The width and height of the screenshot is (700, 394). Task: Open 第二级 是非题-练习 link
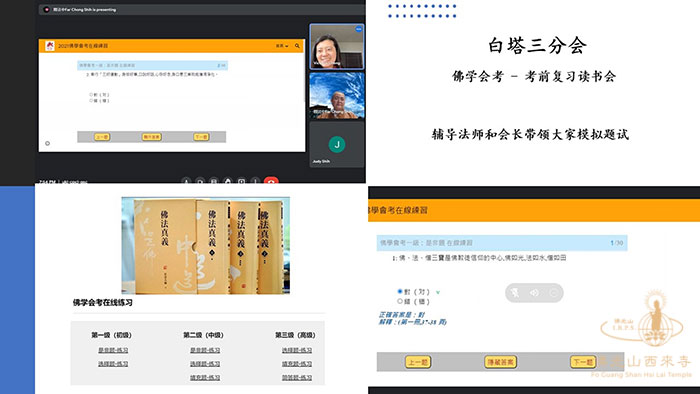coord(205,350)
